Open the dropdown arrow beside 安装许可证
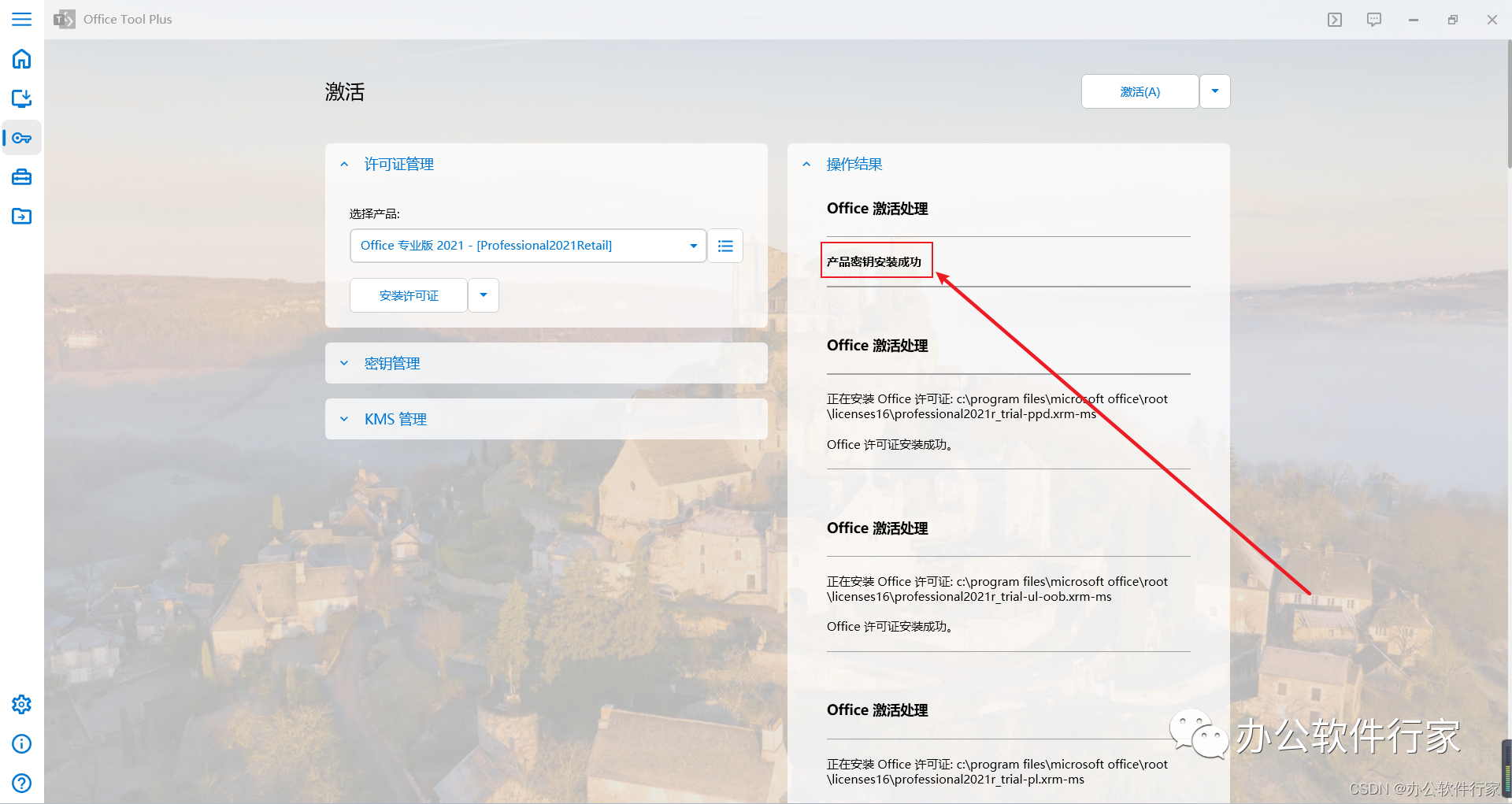This screenshot has height=804, width=1512. 484,295
